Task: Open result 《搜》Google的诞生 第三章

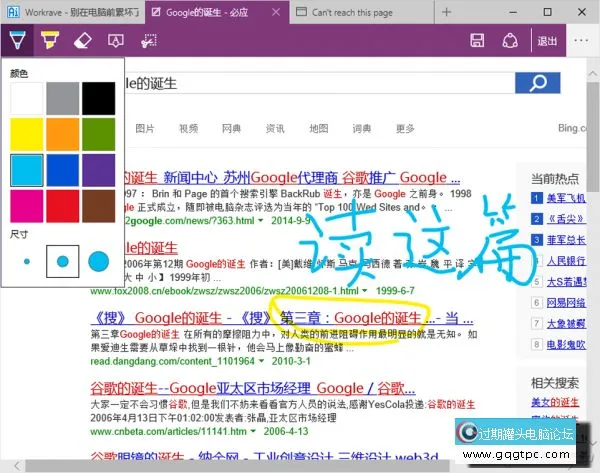Action: pyautogui.click(x=282, y=318)
